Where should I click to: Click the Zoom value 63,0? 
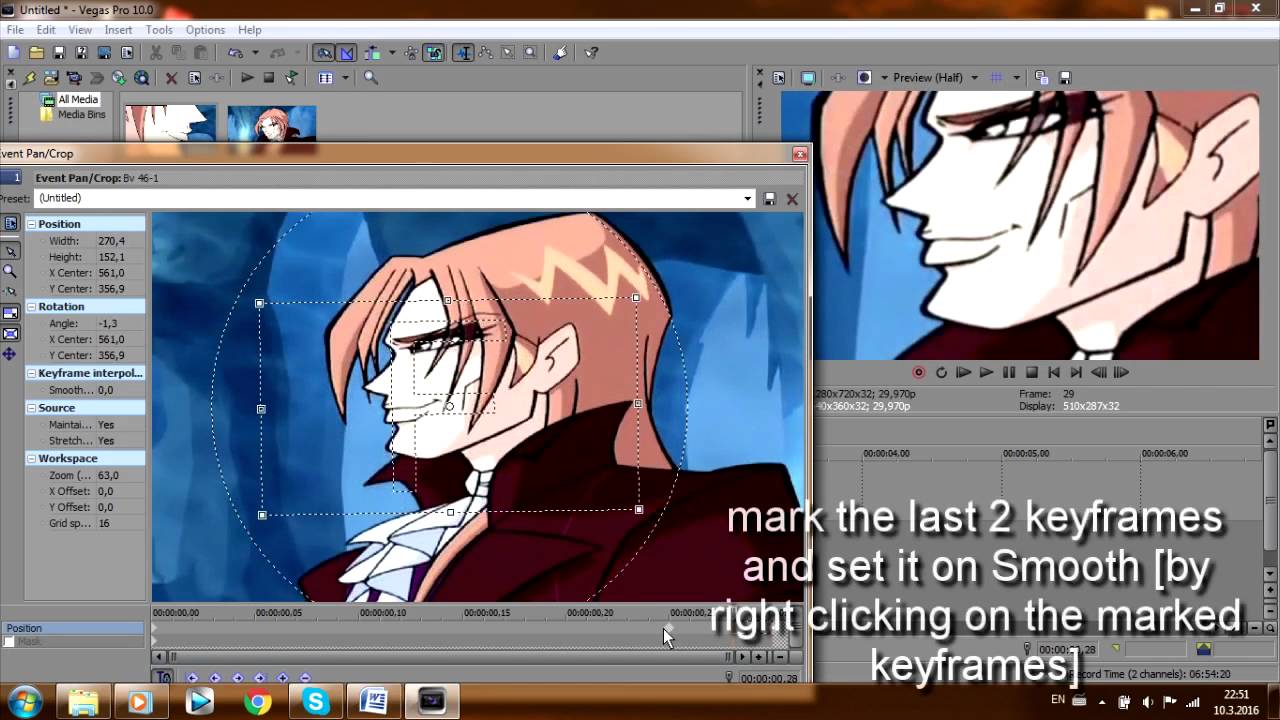(x=108, y=475)
